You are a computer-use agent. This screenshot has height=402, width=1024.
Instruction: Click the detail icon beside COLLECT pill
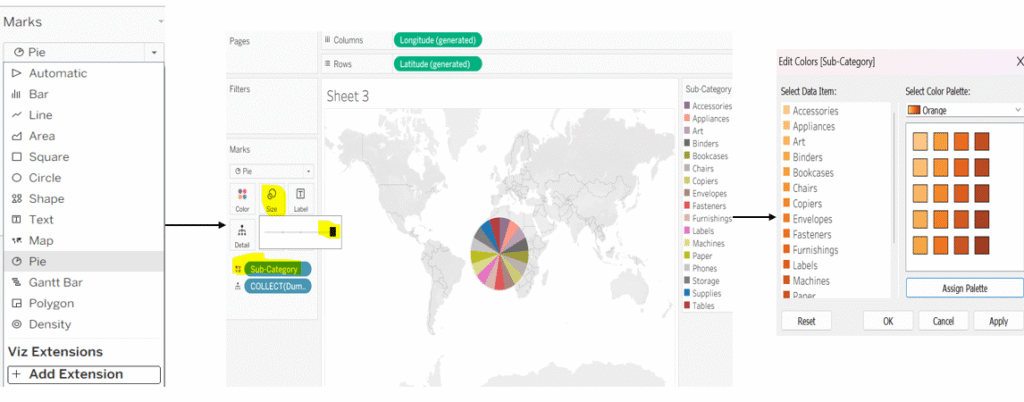(x=237, y=286)
